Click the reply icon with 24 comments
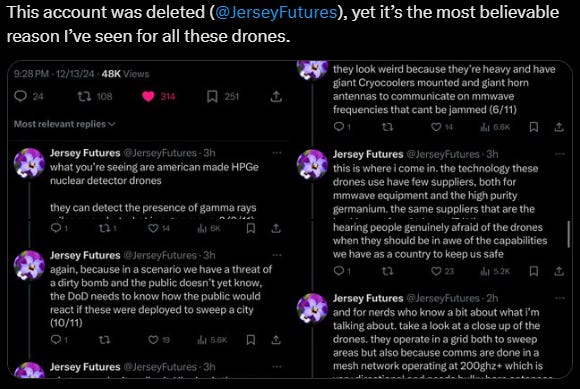This screenshot has height=389, width=580. coord(20,96)
